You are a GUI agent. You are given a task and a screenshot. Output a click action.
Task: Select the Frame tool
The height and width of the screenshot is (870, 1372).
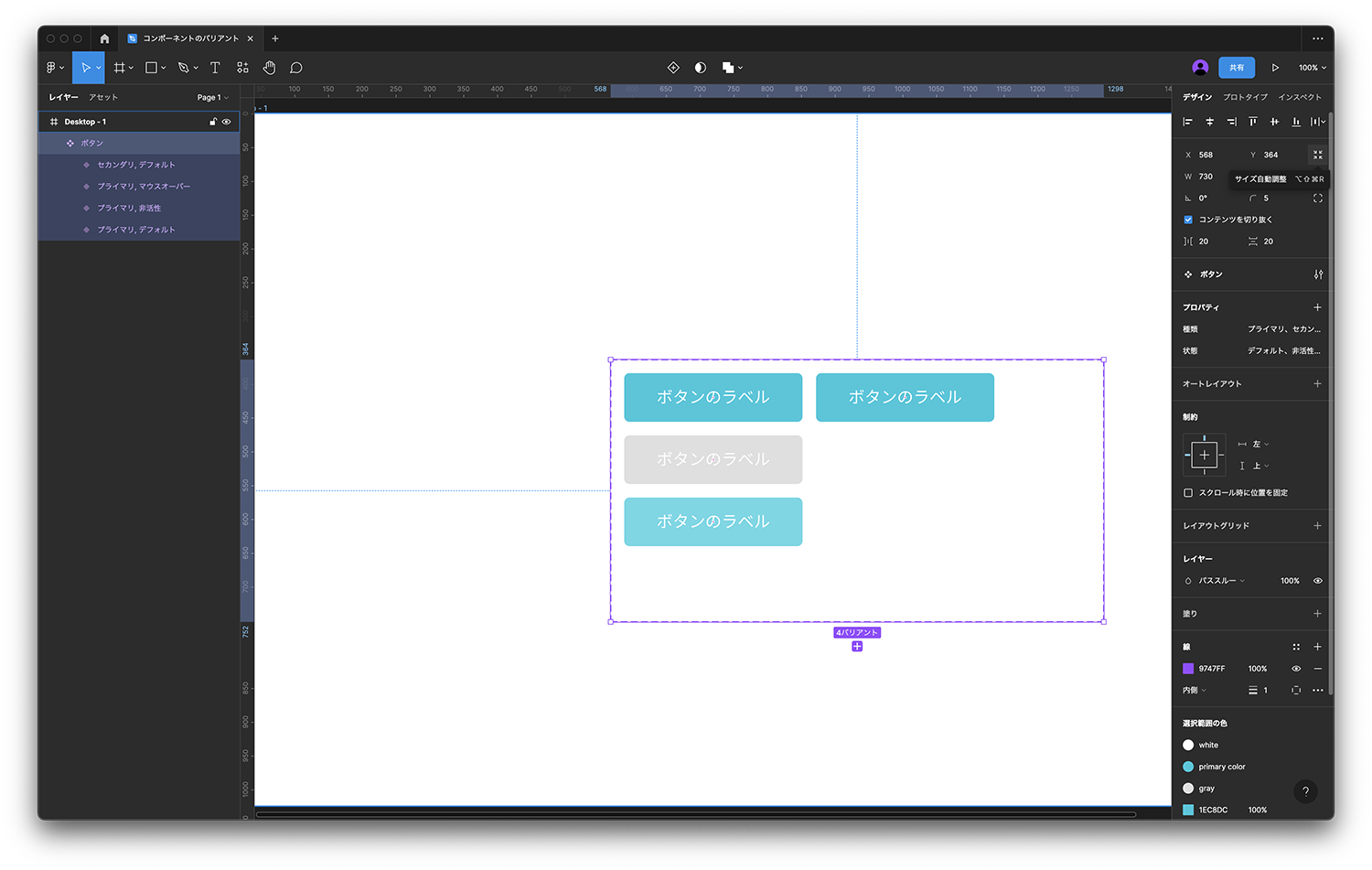(x=119, y=68)
